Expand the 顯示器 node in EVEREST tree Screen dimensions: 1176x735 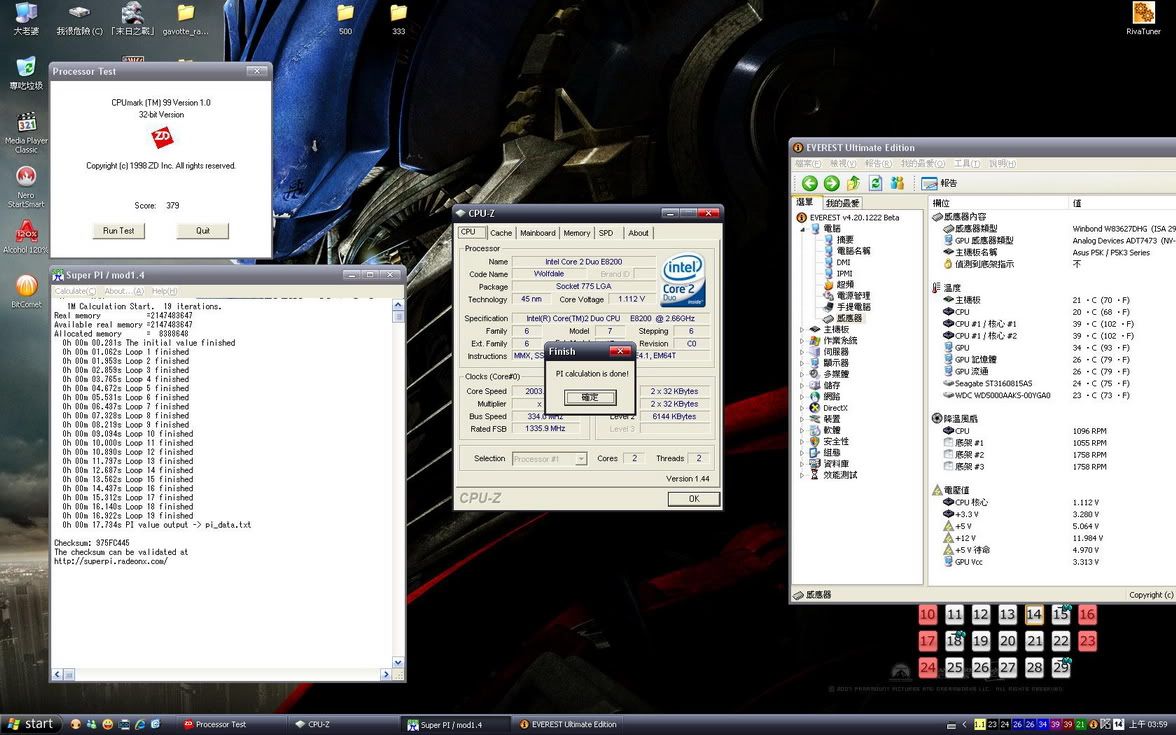[x=802, y=363]
